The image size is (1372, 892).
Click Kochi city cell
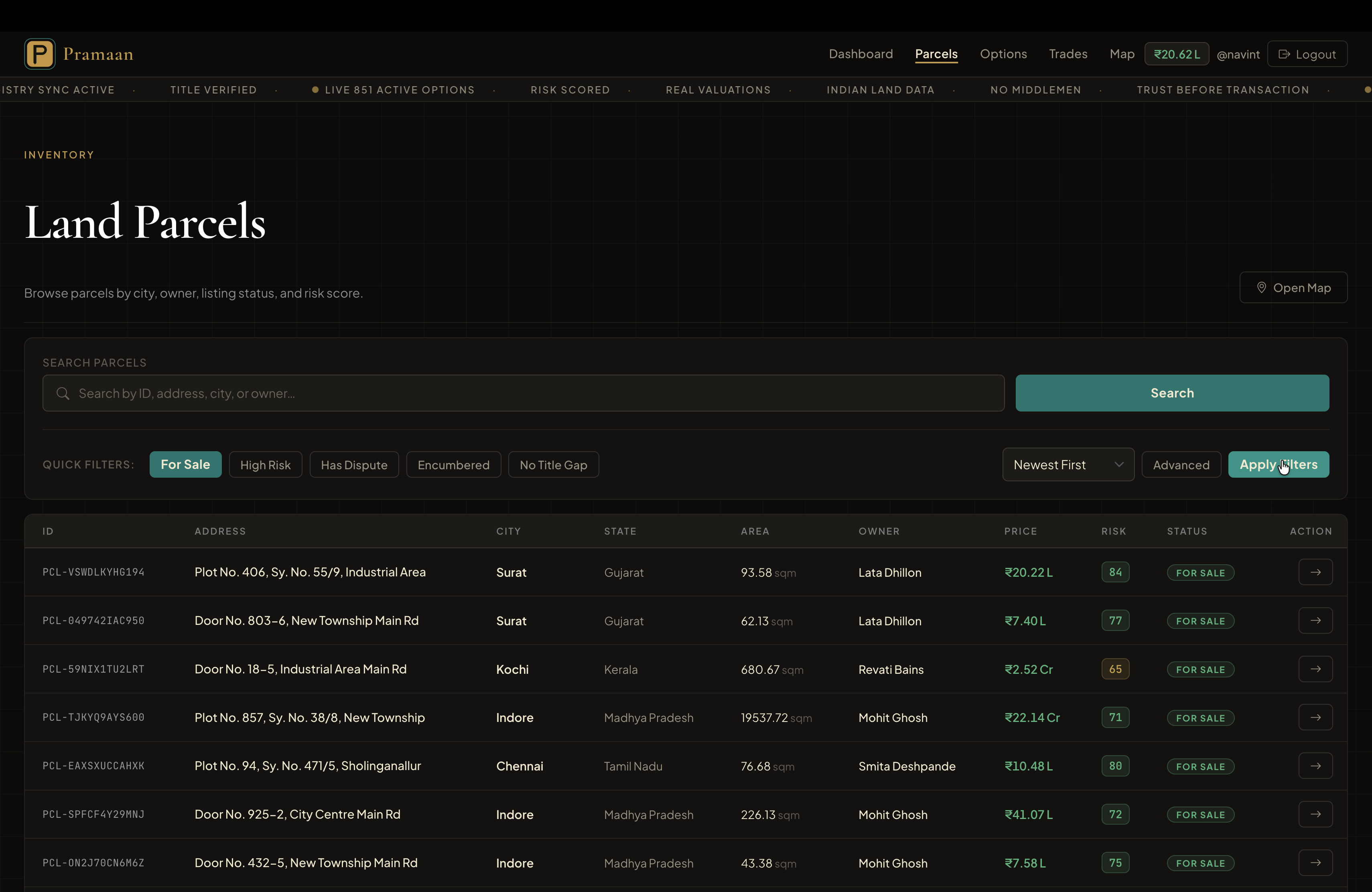tap(512, 669)
